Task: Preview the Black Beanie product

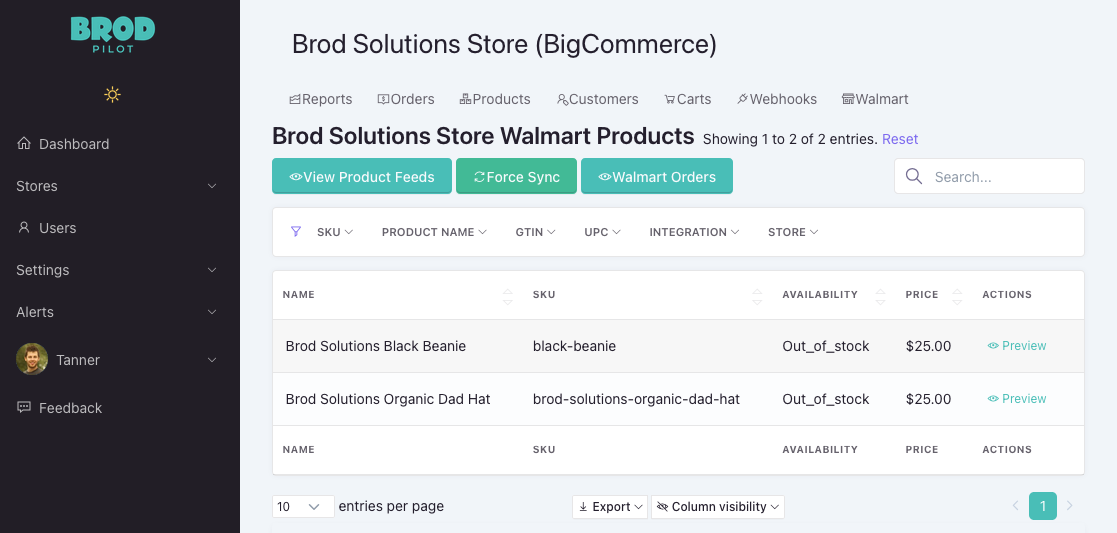Action: click(1016, 346)
